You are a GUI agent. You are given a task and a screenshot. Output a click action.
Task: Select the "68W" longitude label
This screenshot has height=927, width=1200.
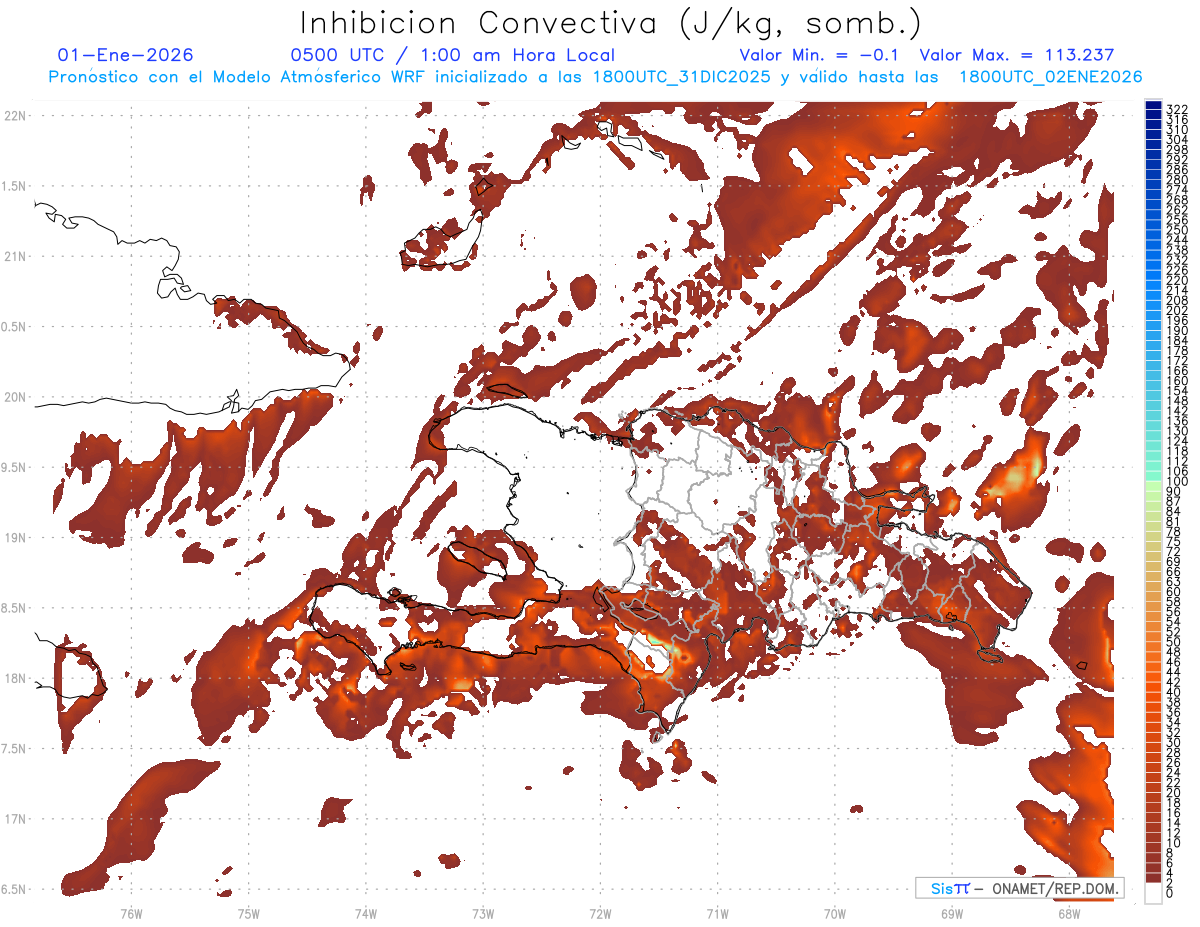[1069, 913]
